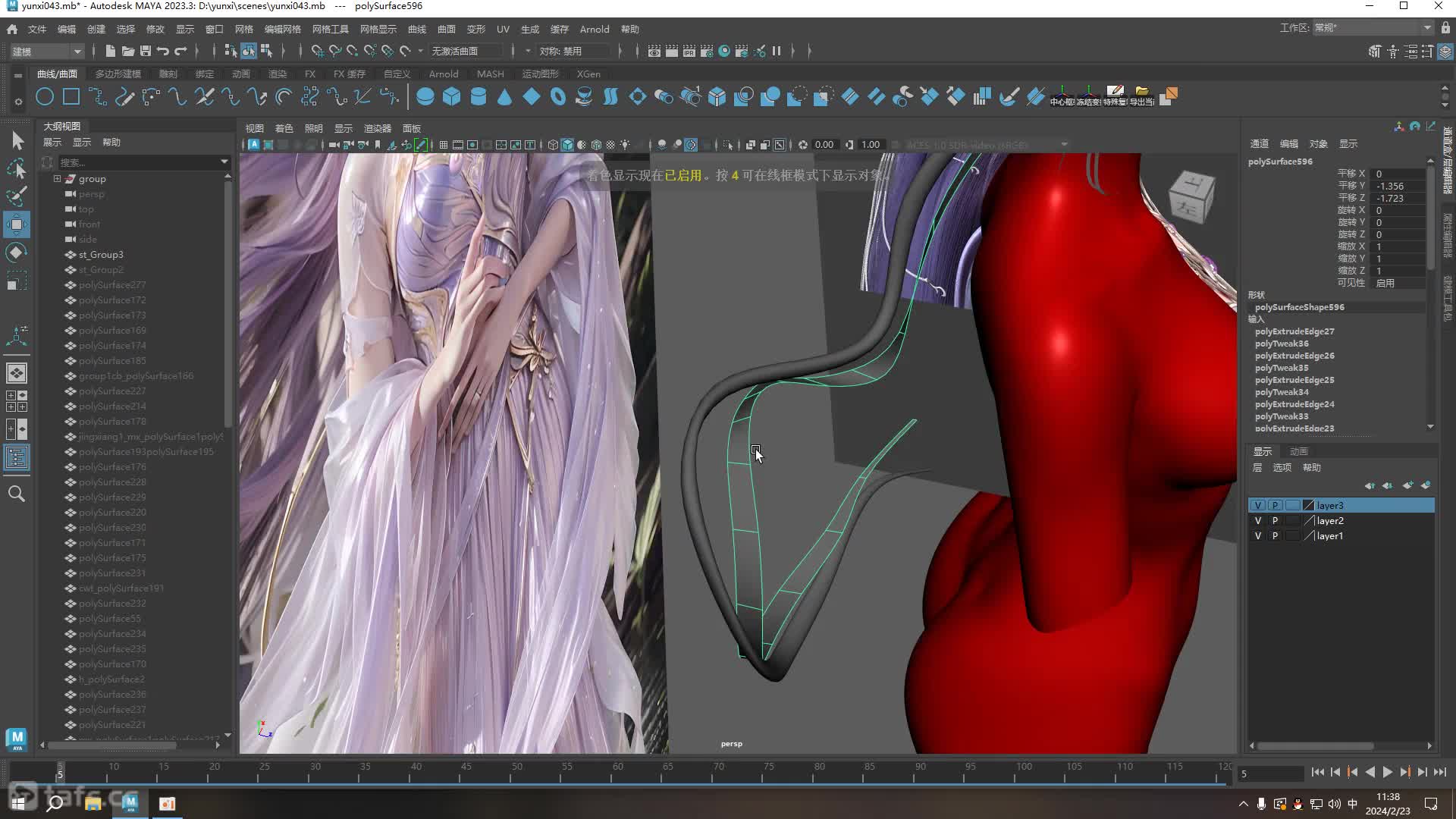Click the 平移 Y value field
Viewport: 1456px width, 819px height.
tap(1399, 186)
